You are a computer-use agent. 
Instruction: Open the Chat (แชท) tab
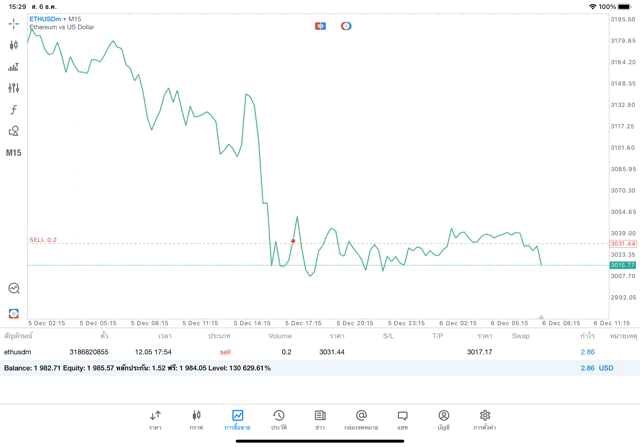[x=402, y=420]
